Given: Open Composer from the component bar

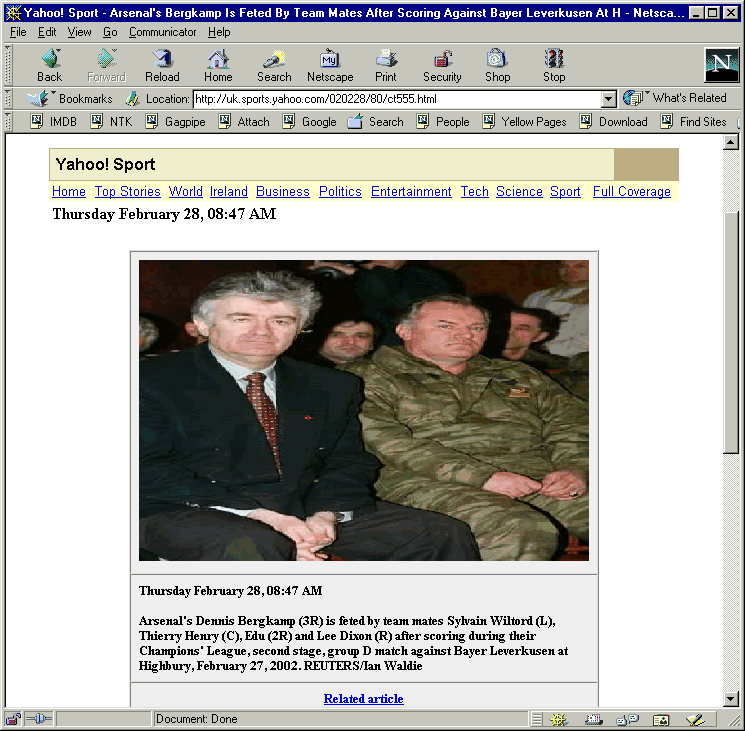Looking at the screenshot, I should (695, 720).
